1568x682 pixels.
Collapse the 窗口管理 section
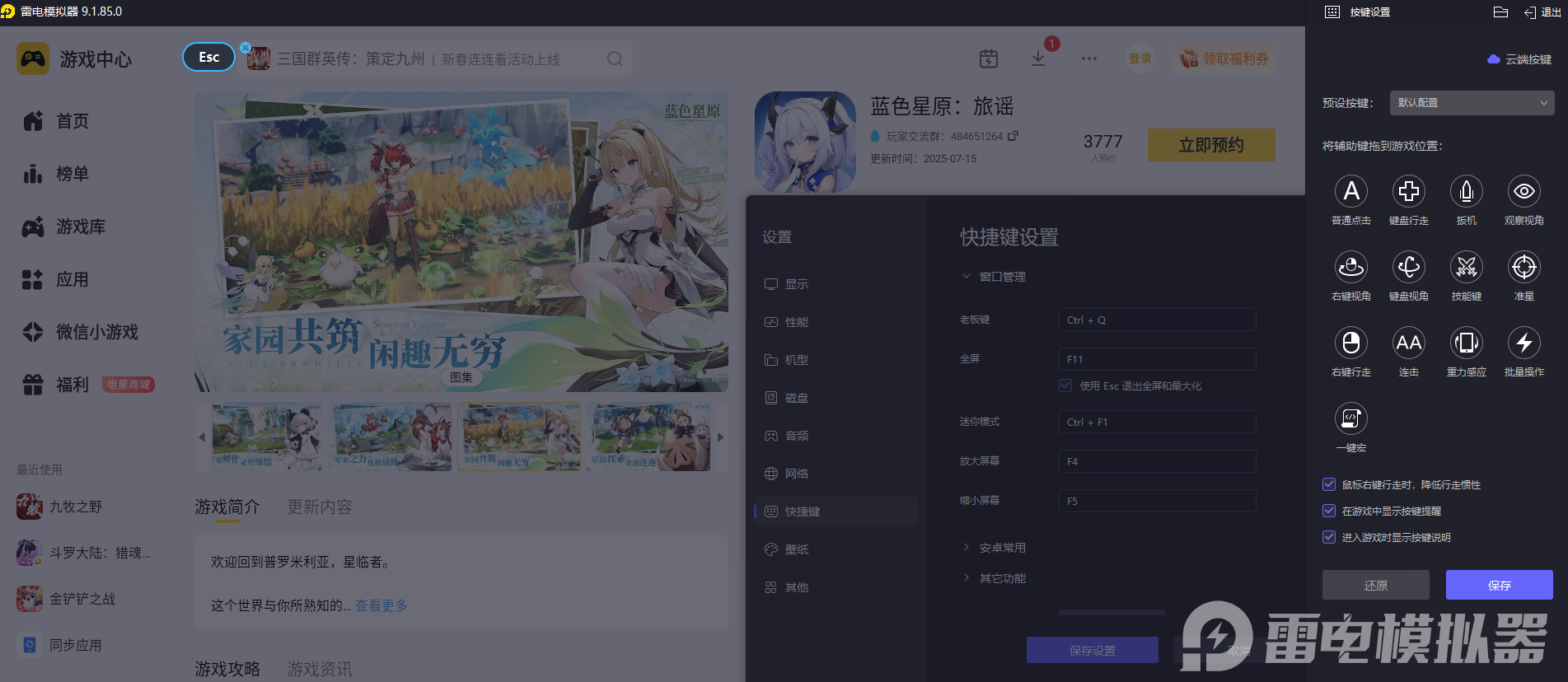coord(967,277)
